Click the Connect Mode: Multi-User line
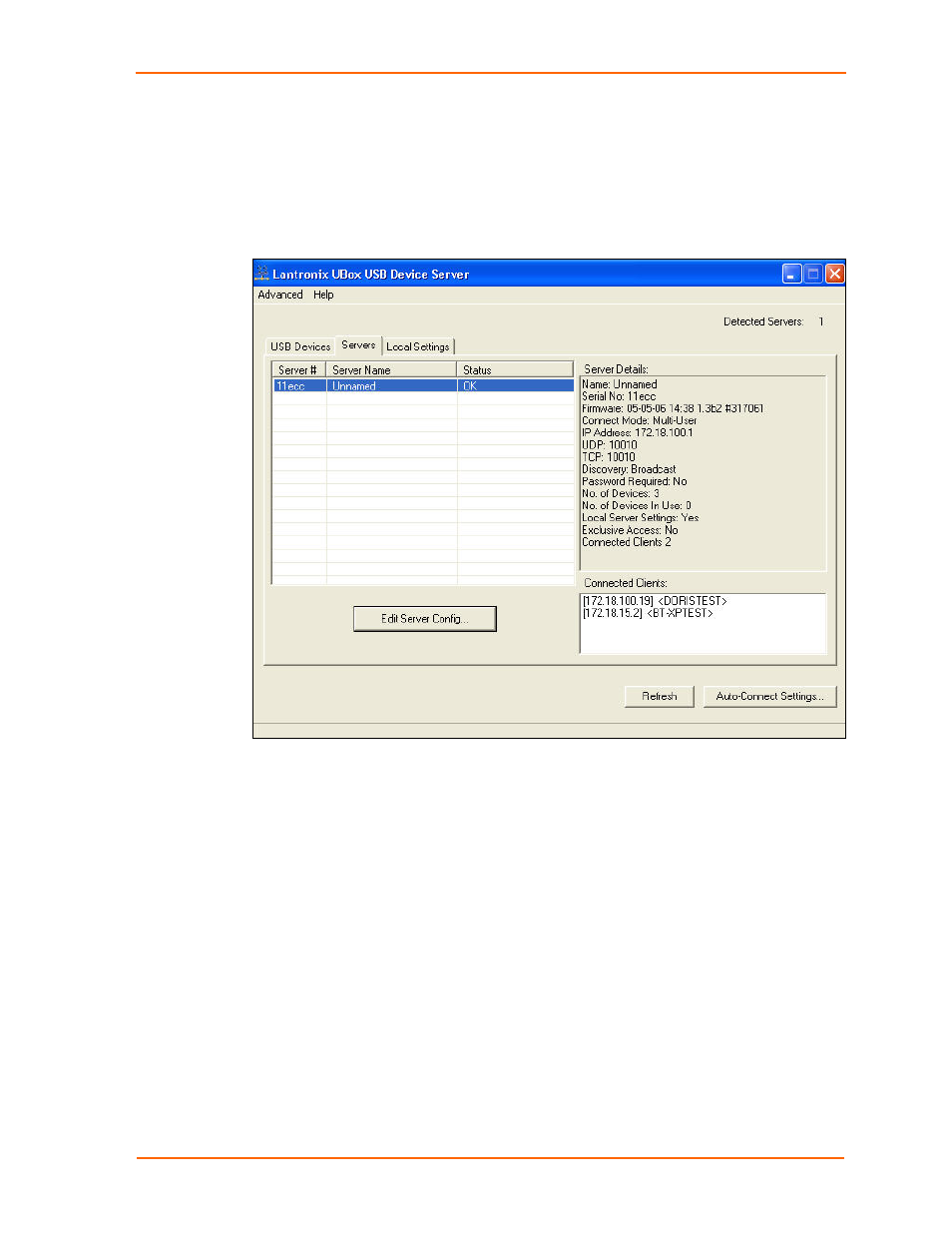 pos(640,420)
